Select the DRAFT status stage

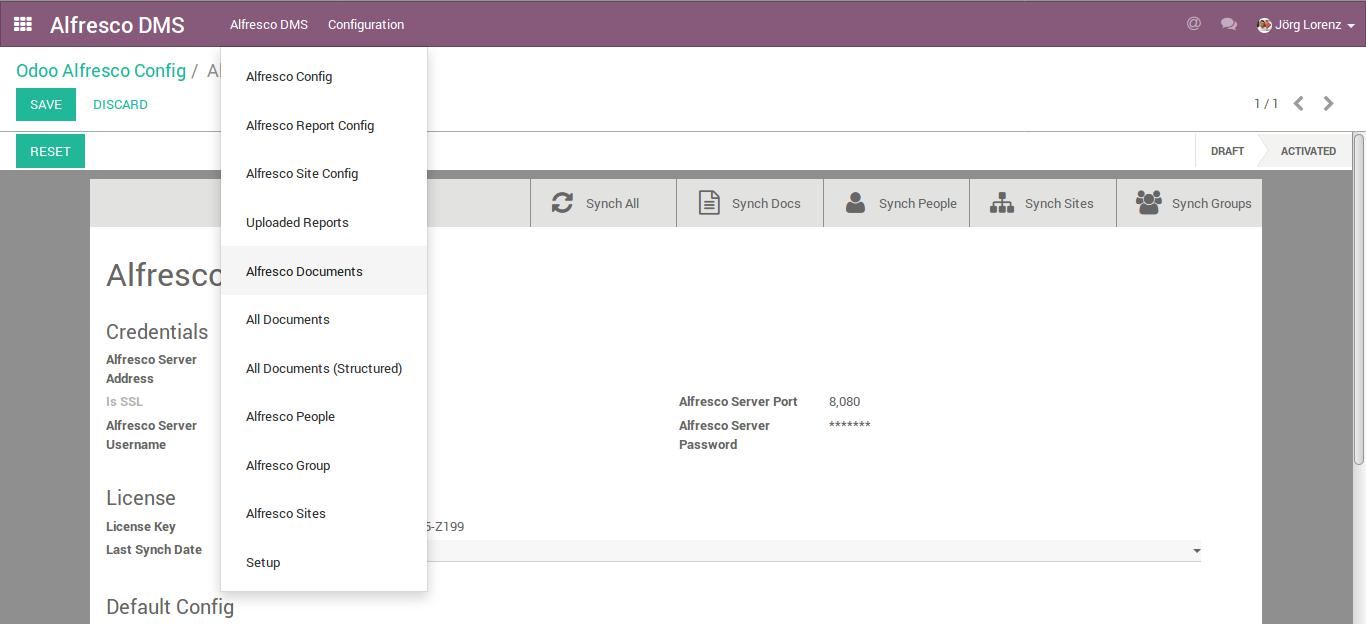click(x=1227, y=151)
